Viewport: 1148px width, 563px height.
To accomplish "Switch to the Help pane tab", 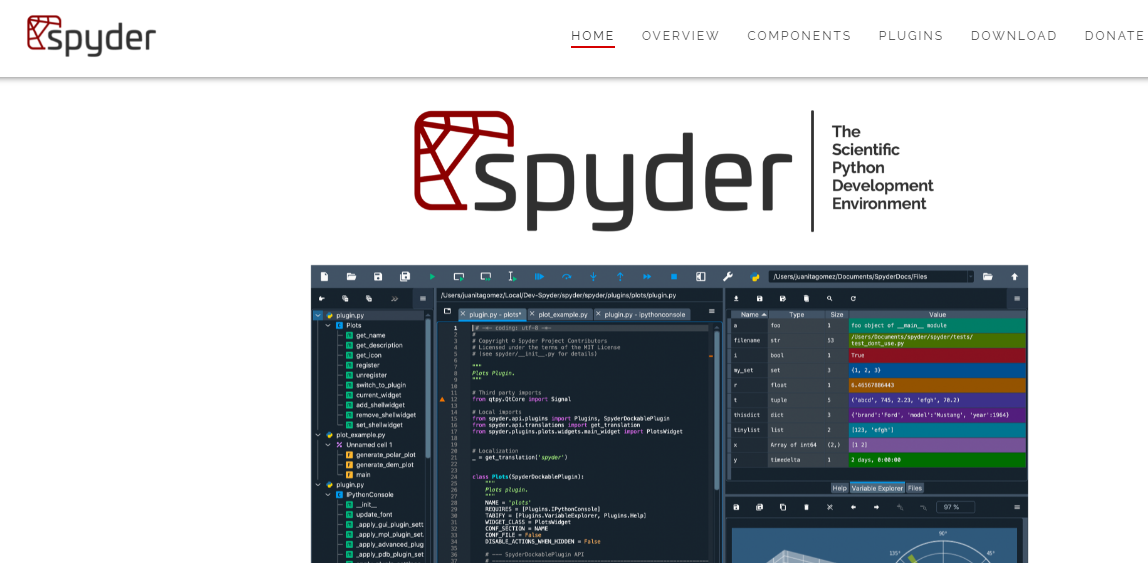I will (x=839, y=488).
